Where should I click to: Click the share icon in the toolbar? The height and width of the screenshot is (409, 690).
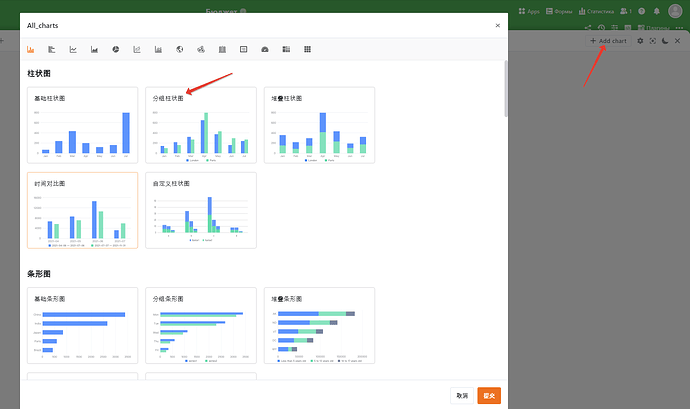pos(588,28)
